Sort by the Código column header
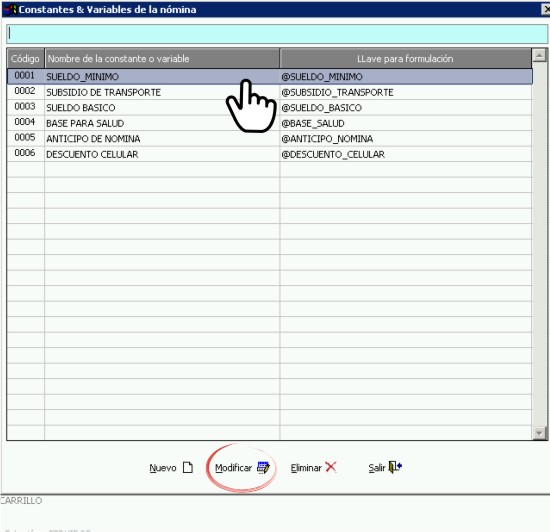 [x=25, y=58]
